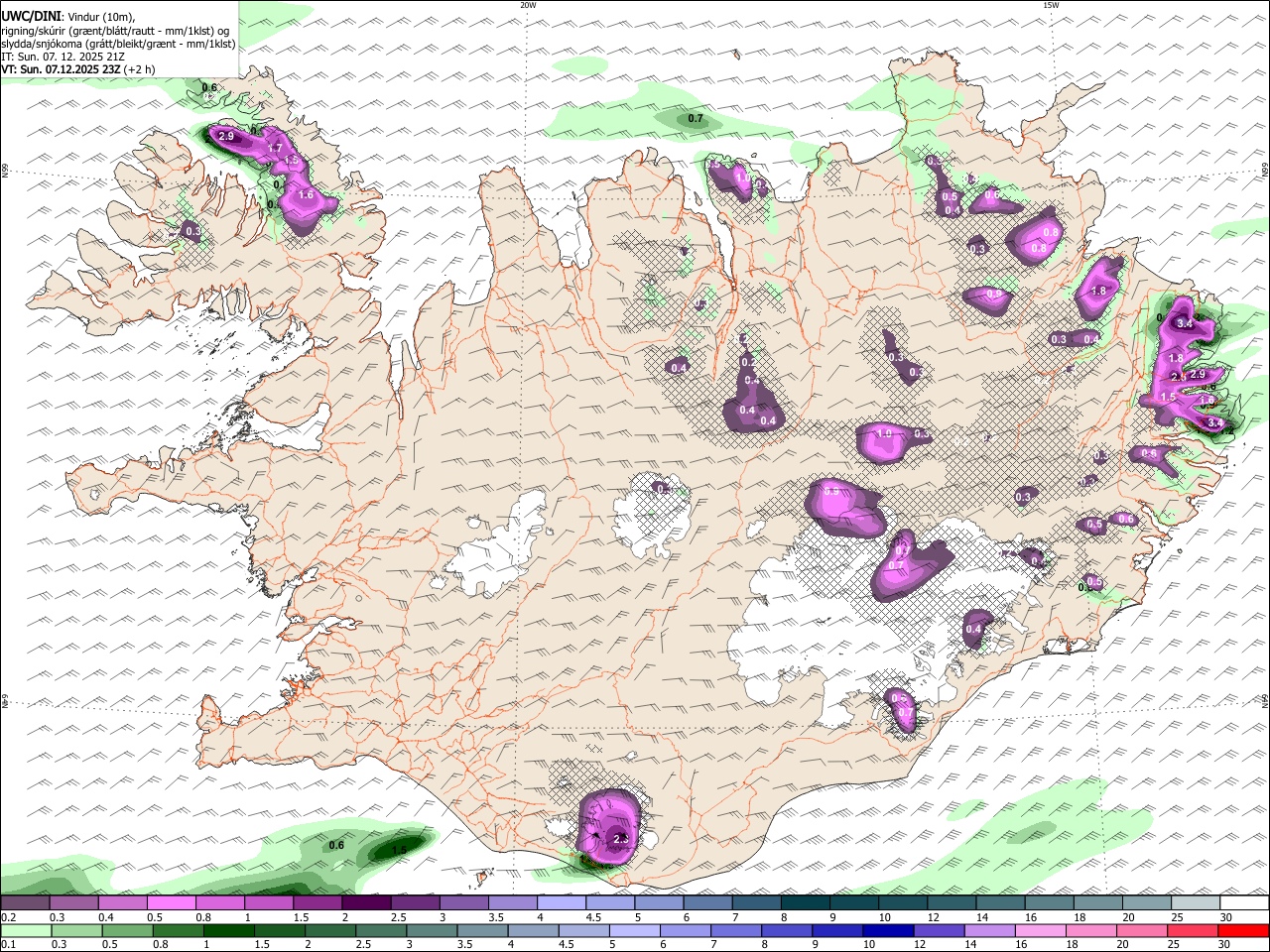
Task: Click the 'VT: Sun. 07.12.2025 23Z (+2 h)' line
Action: [x=78, y=69]
